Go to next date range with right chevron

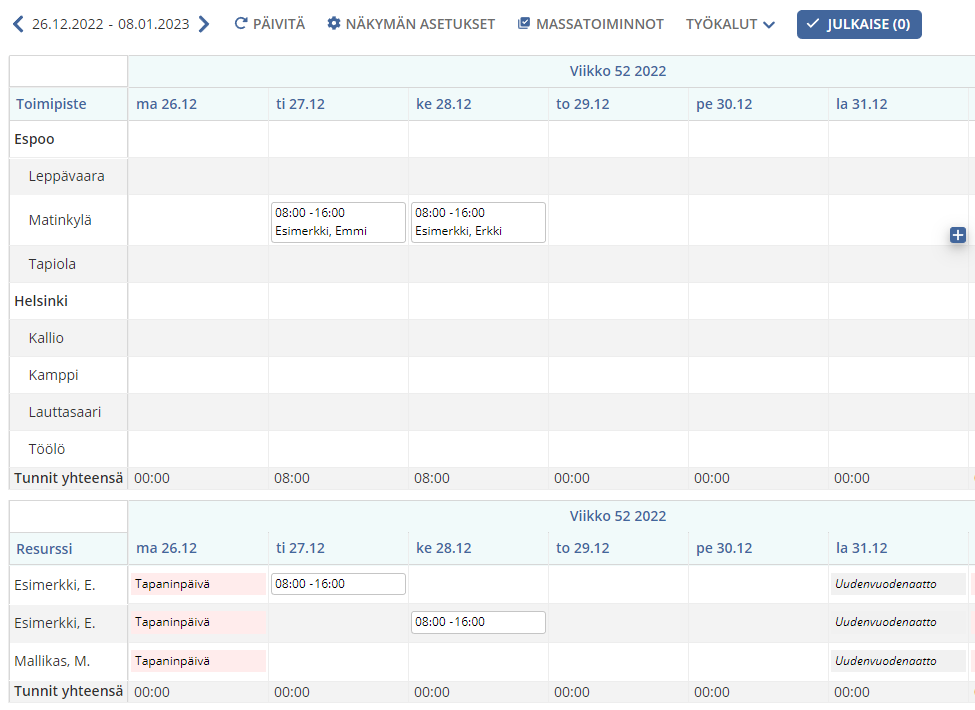coord(204,24)
